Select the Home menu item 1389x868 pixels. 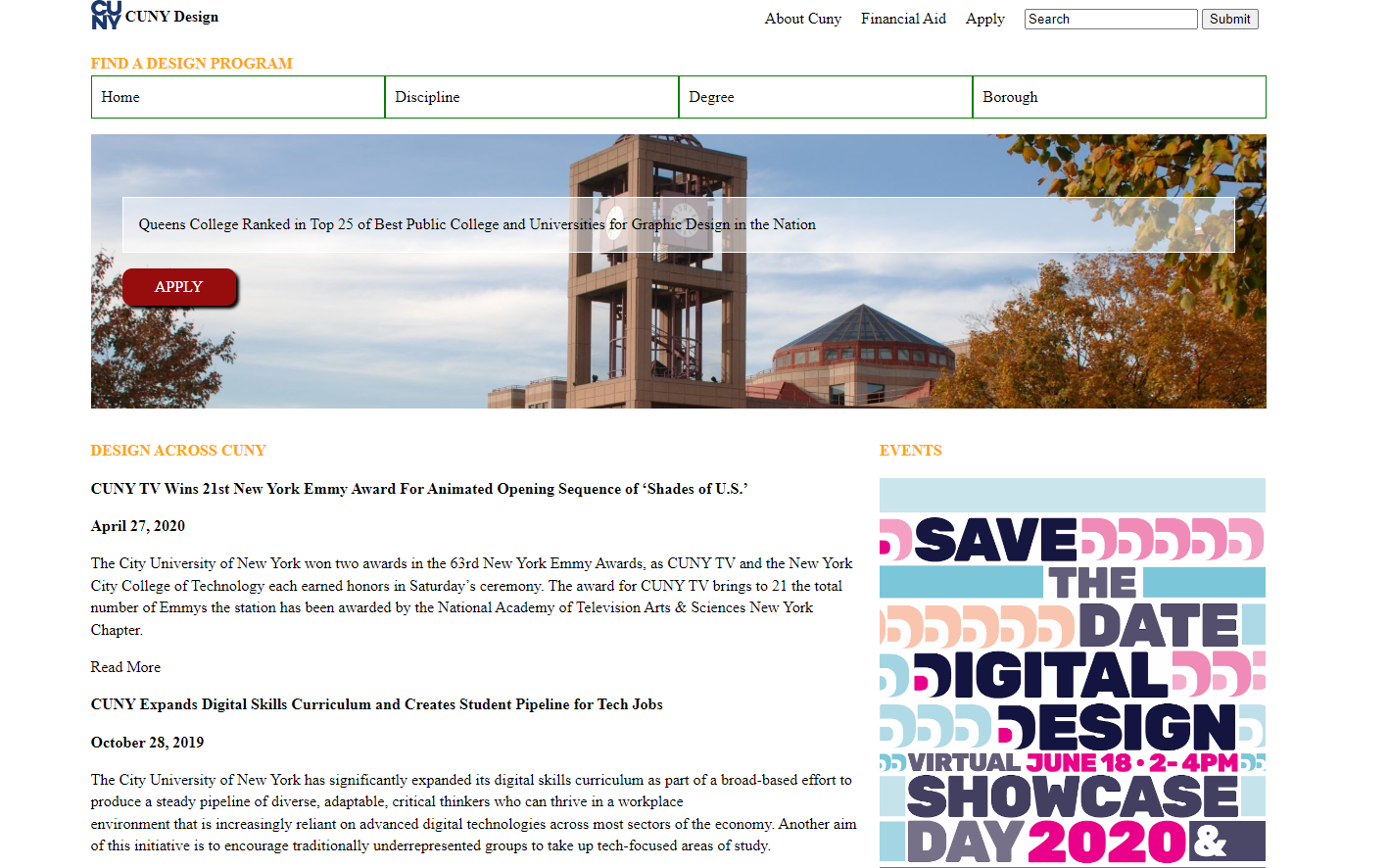238,97
